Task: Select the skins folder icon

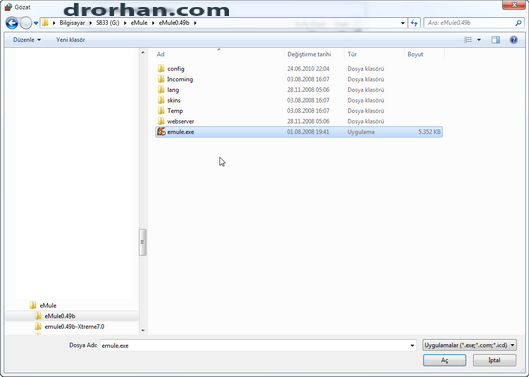Action: pyautogui.click(x=161, y=100)
